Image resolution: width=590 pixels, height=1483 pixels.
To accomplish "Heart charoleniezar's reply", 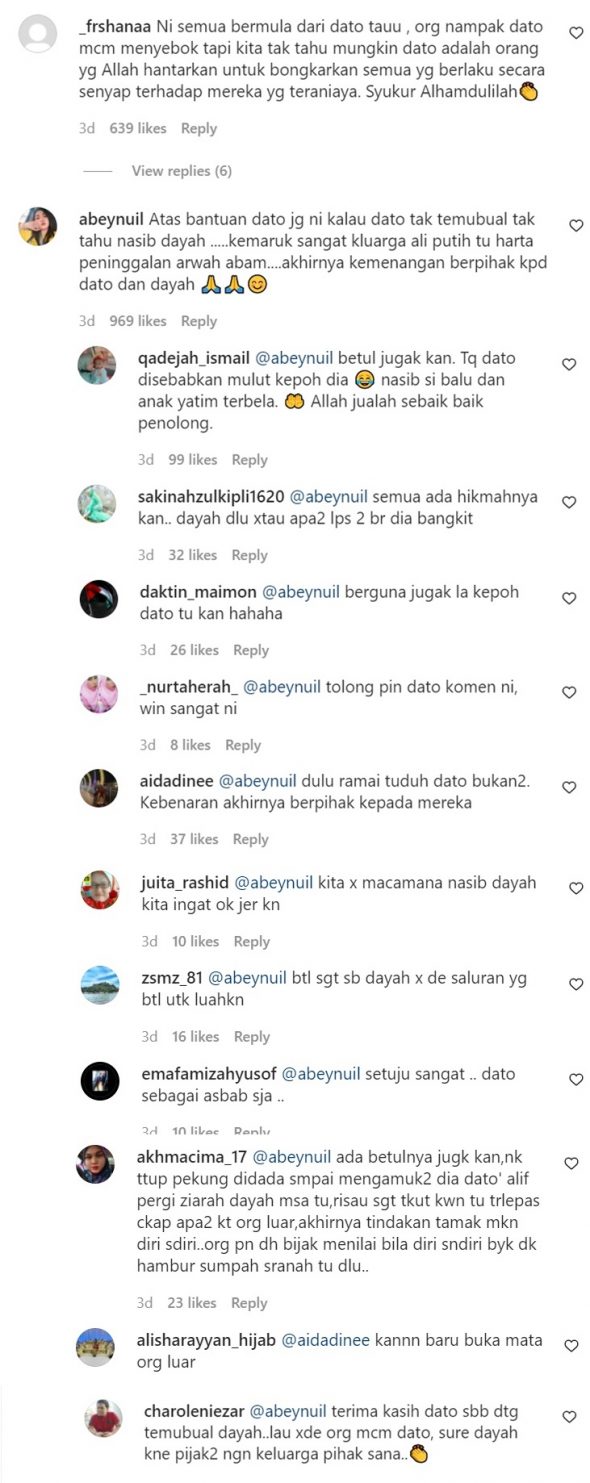I will click(569, 1417).
